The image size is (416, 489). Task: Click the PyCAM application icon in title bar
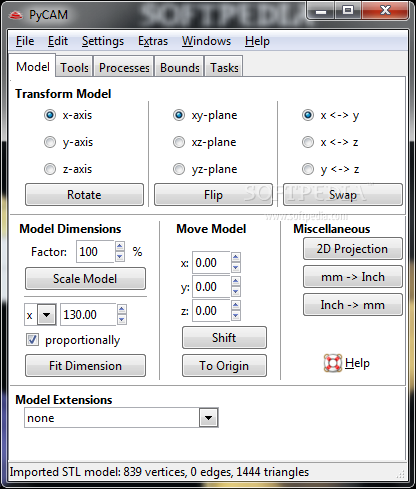[16, 15]
